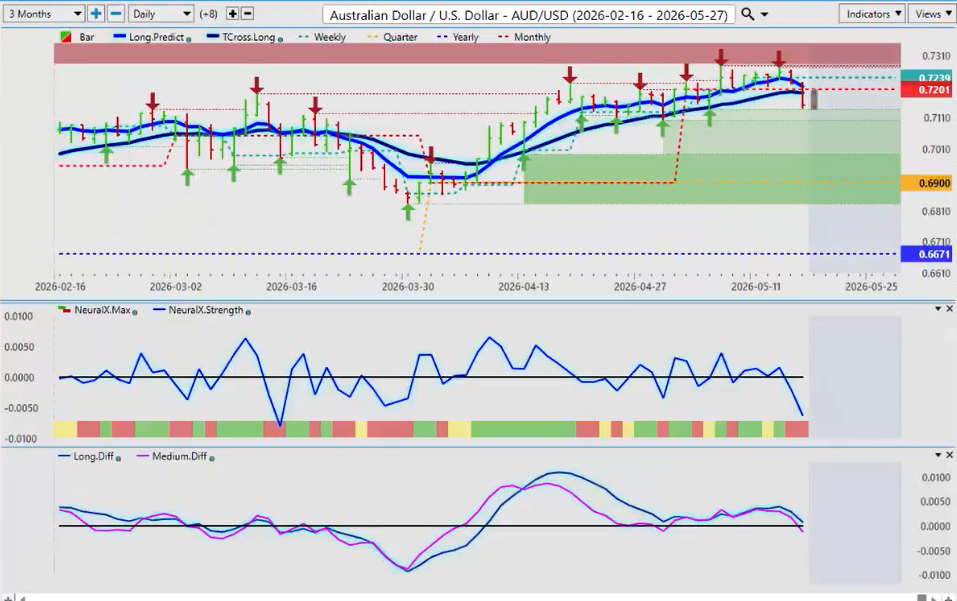The width and height of the screenshot is (957, 601).
Task: Toggle the Quarter legend entry
Action: coord(392,37)
